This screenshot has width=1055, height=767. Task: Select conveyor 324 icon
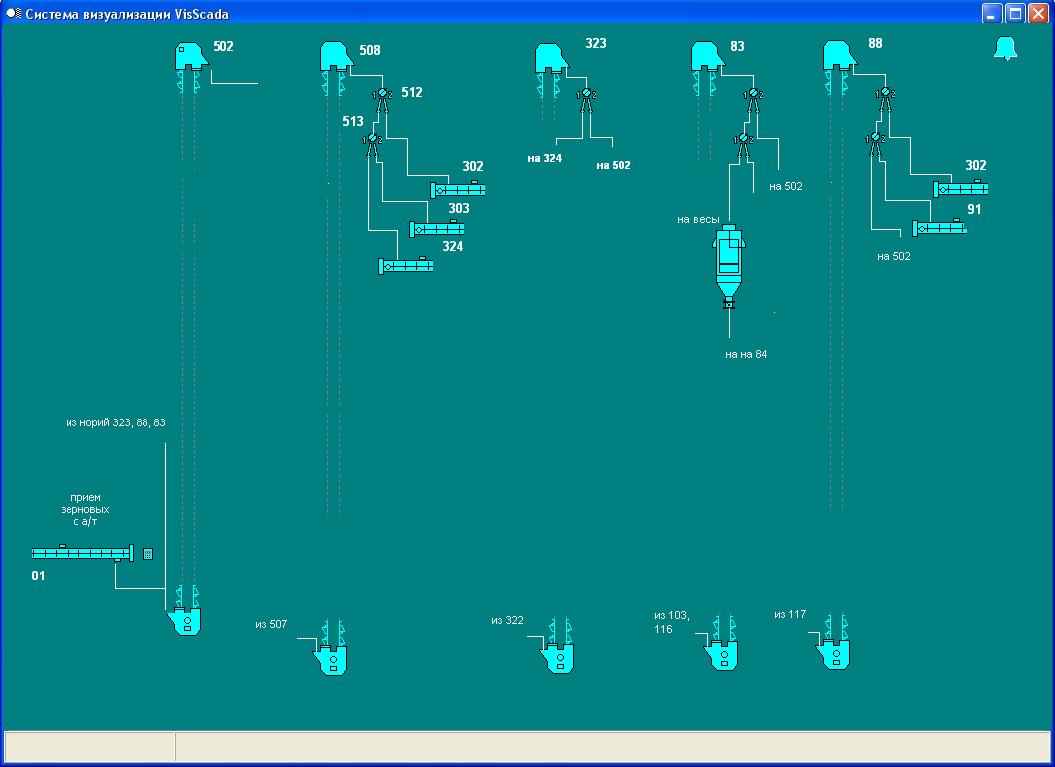tap(406, 266)
